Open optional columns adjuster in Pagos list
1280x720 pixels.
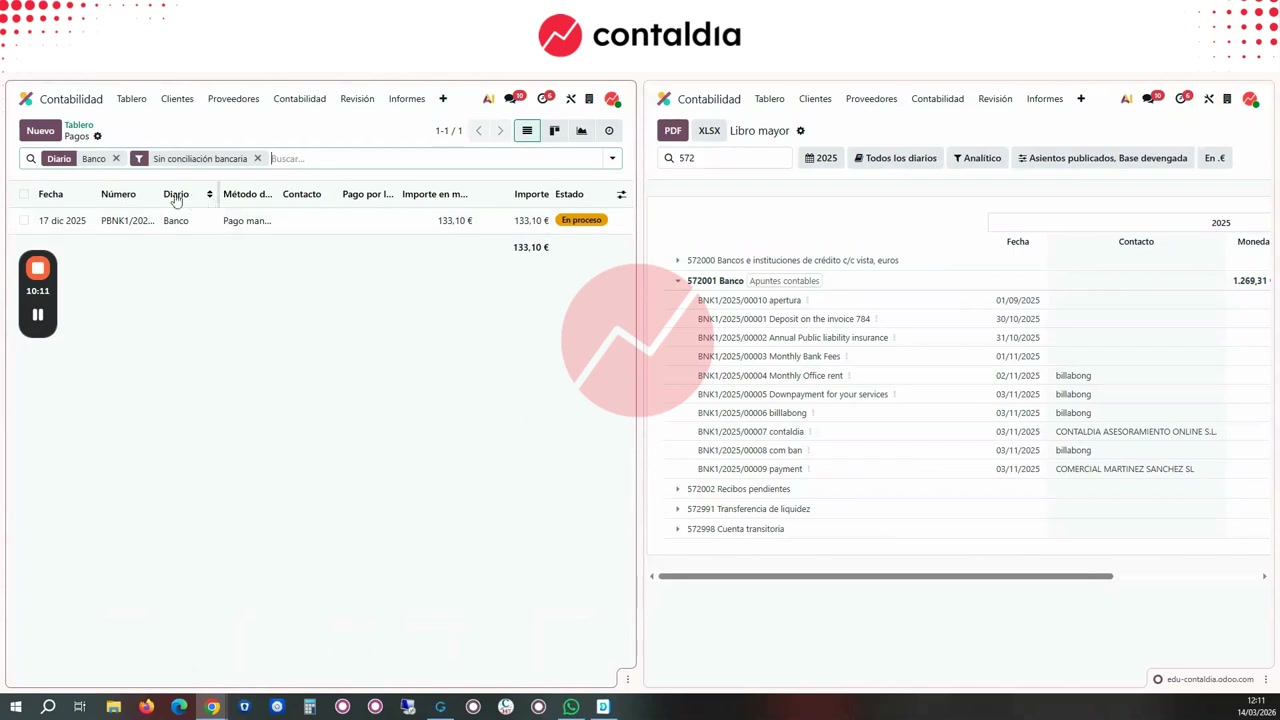coord(621,194)
